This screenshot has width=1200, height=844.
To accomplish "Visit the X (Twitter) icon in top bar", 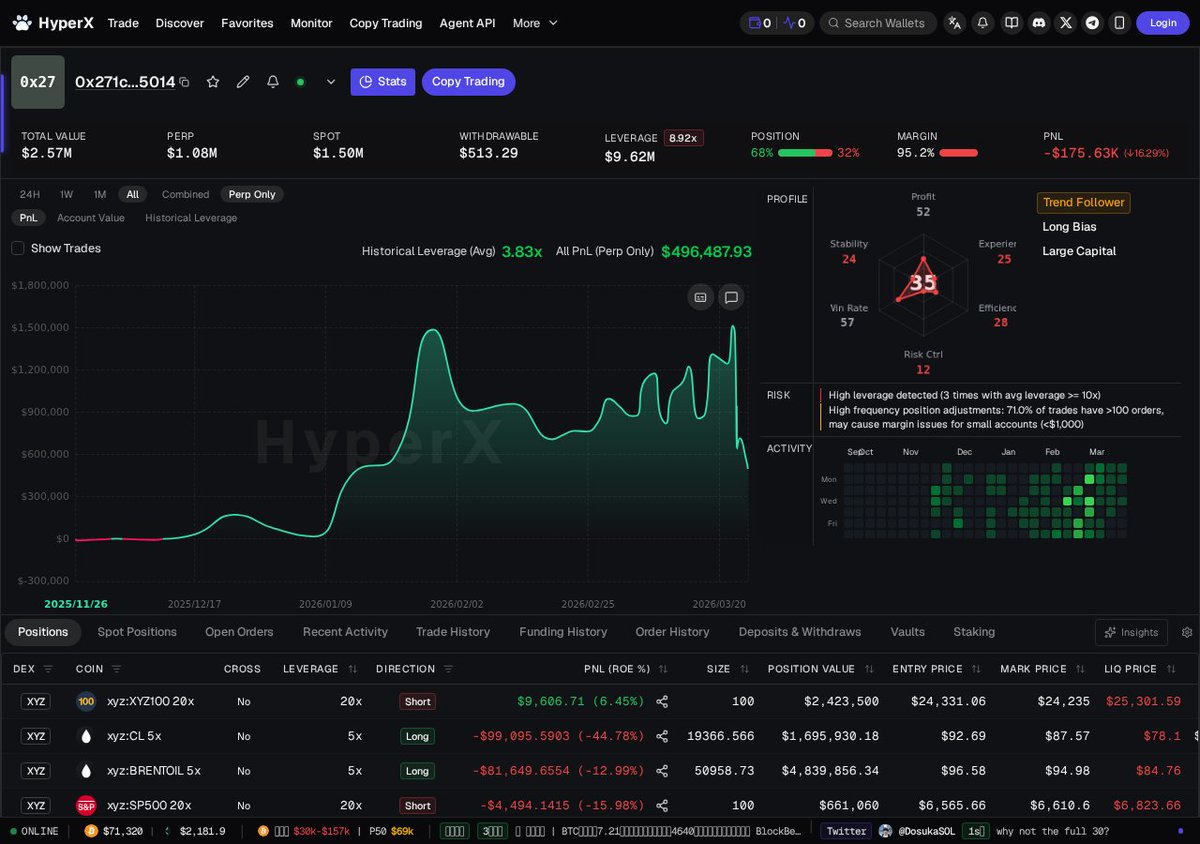I will coord(1066,22).
